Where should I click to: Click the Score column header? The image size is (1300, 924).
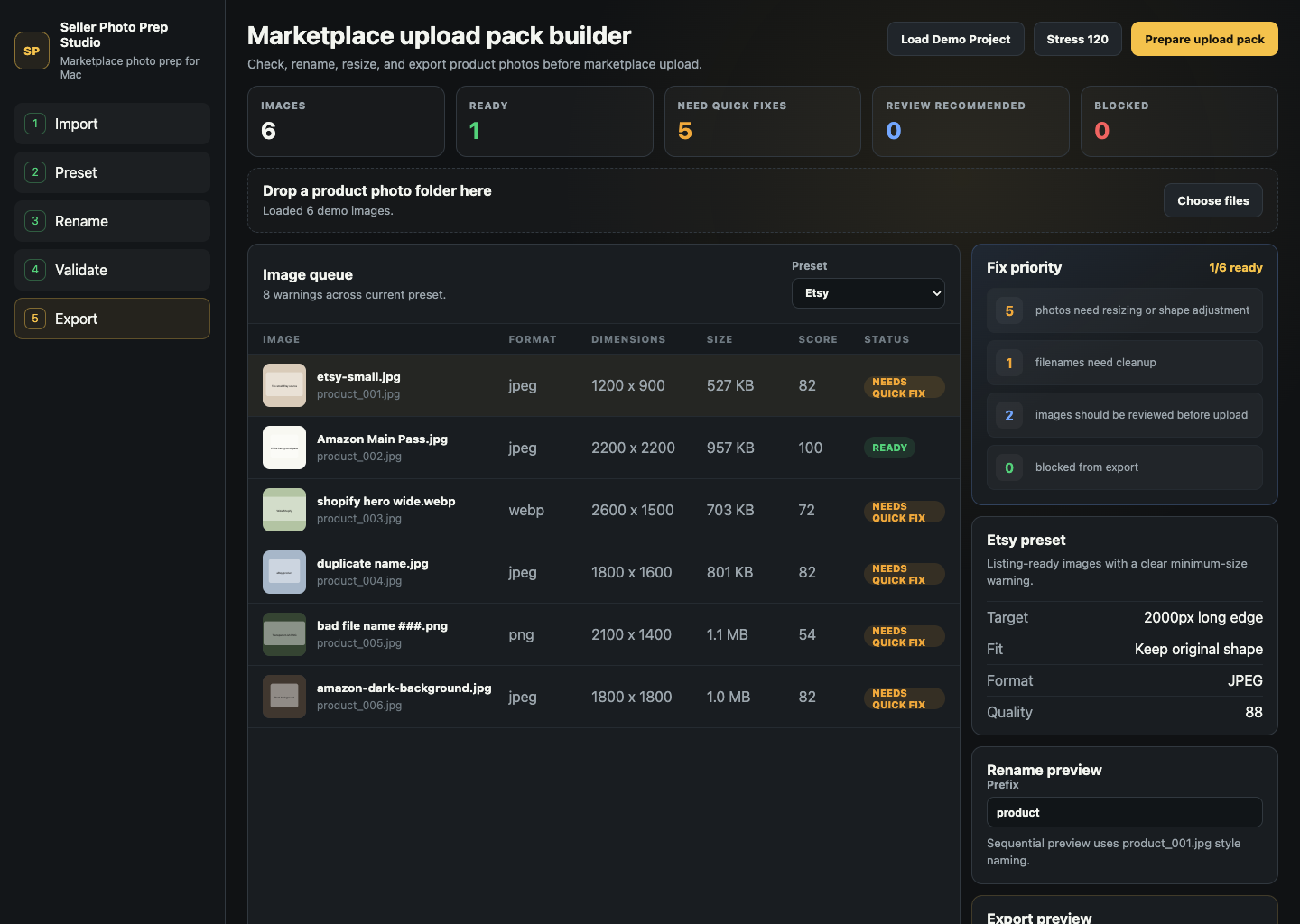point(817,339)
